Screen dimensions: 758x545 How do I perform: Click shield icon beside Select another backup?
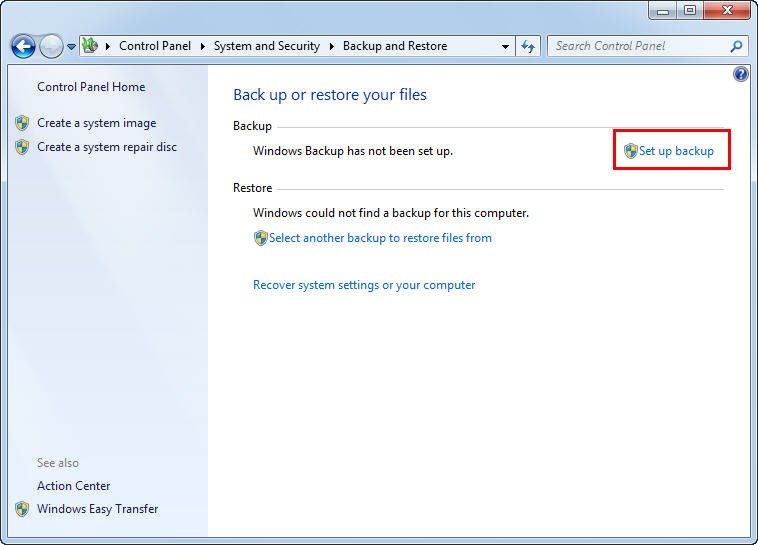coord(261,238)
